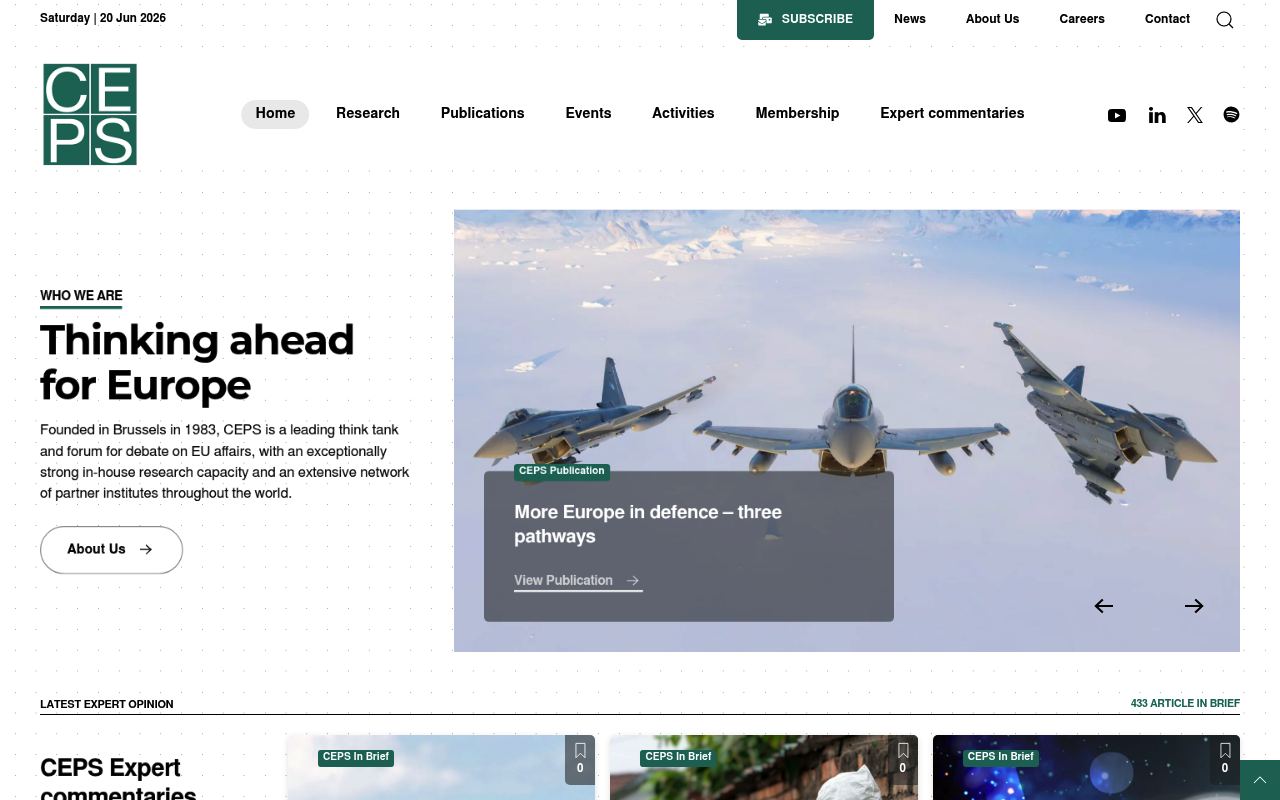This screenshot has width=1280, height=800.
Task: Open the Expert commentaries menu
Action: coord(952,114)
